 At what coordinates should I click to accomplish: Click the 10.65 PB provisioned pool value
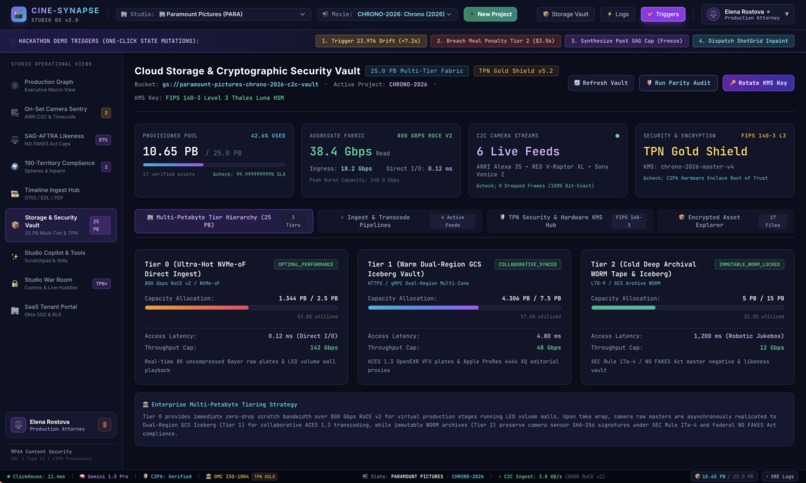tap(170, 152)
